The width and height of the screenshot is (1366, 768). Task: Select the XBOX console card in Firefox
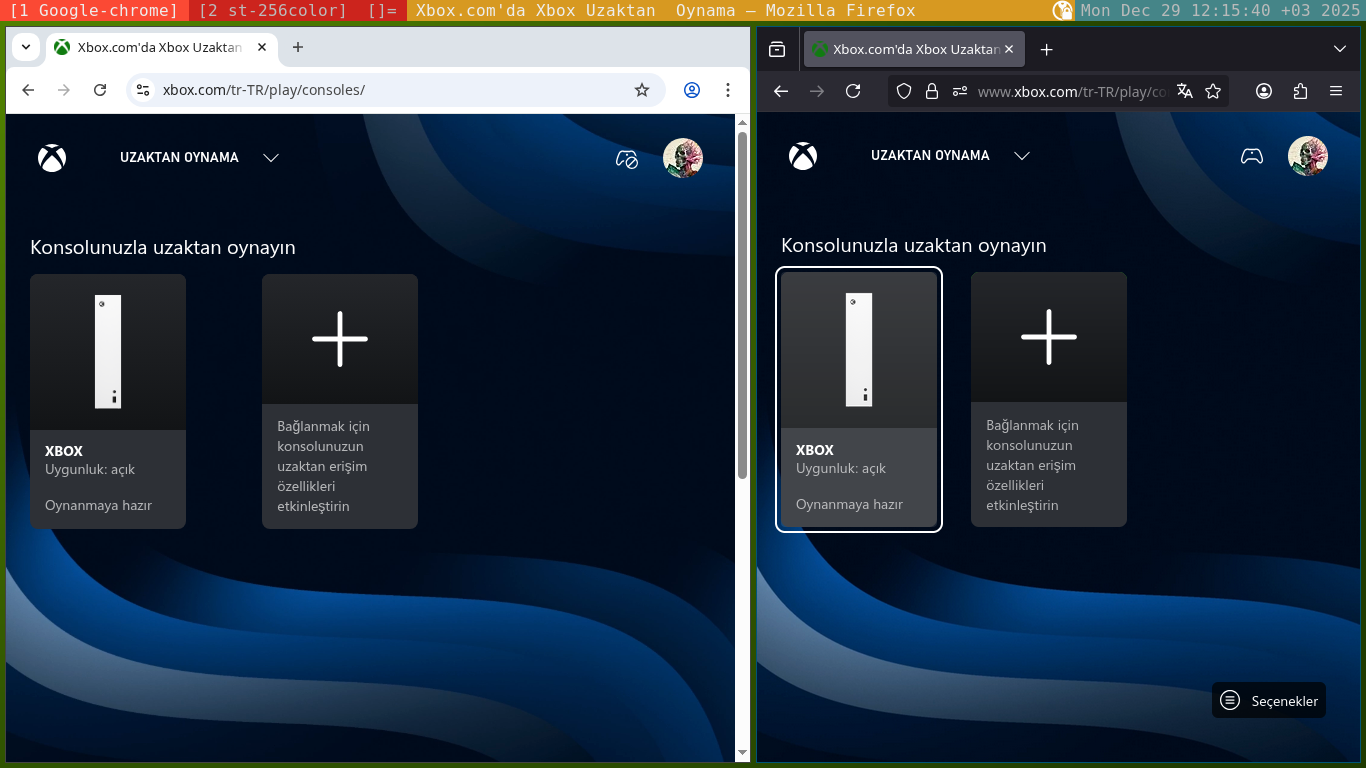coord(859,399)
